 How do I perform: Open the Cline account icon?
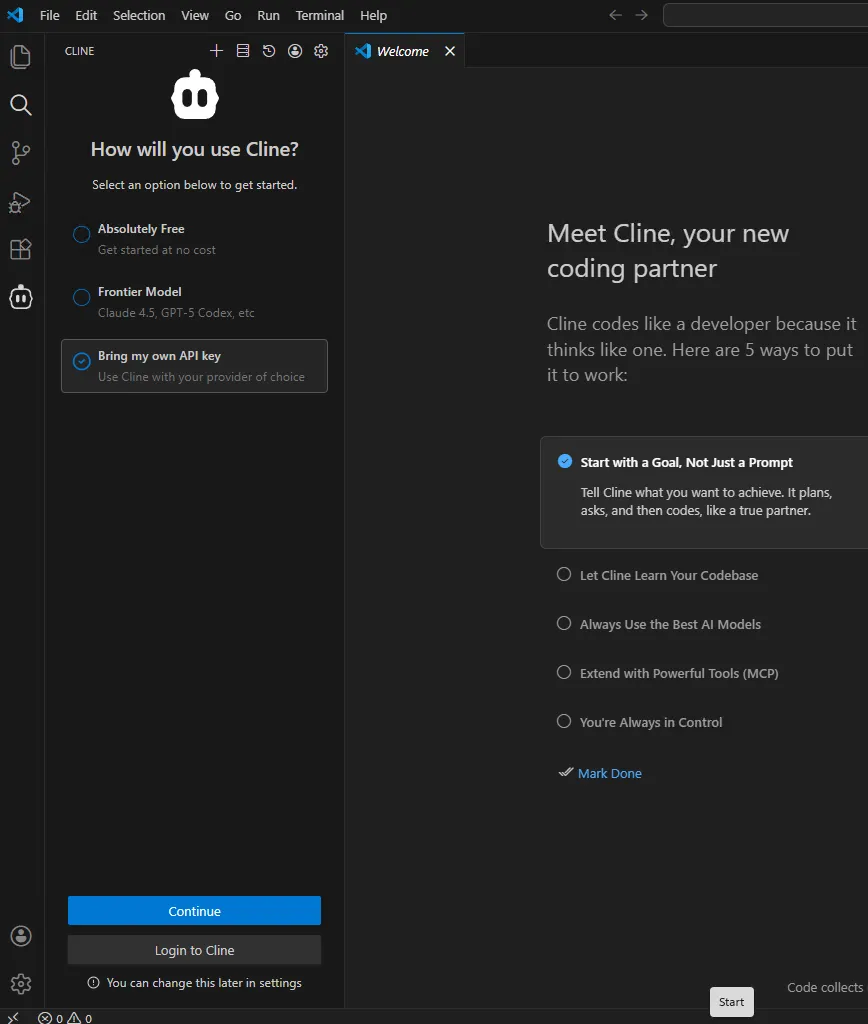coord(294,50)
